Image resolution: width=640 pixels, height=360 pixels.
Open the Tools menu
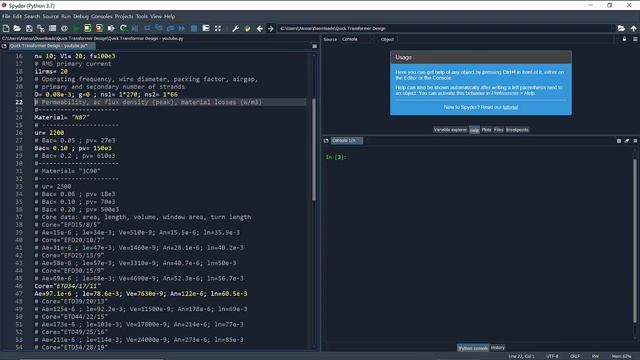[142, 16]
